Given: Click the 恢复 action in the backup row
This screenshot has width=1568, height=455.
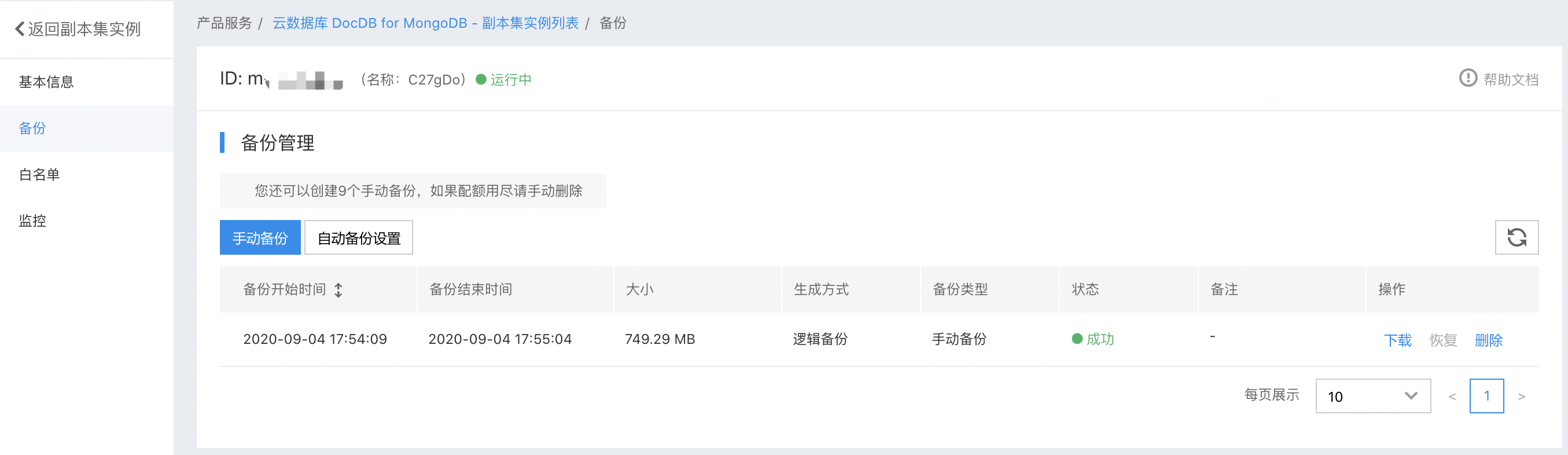Looking at the screenshot, I should coord(1443,340).
